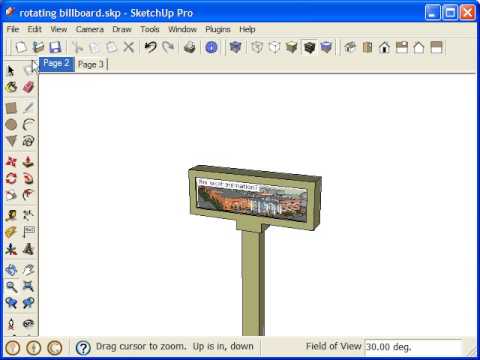Screen dimensions: 480x360
Task: Switch to Hidden Line display mode
Action: click(274, 47)
